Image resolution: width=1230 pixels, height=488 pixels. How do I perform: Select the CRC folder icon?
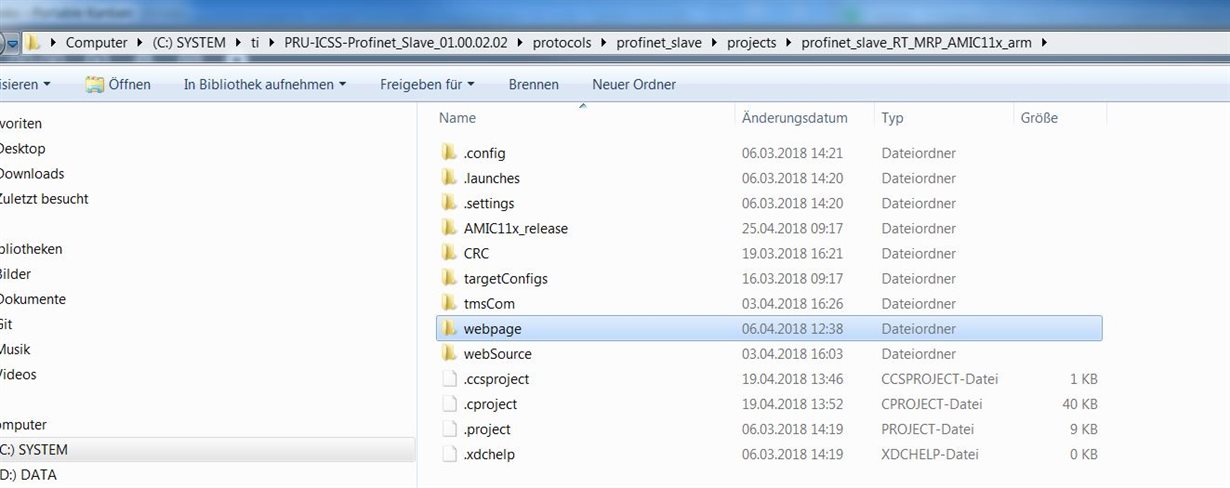(449, 253)
